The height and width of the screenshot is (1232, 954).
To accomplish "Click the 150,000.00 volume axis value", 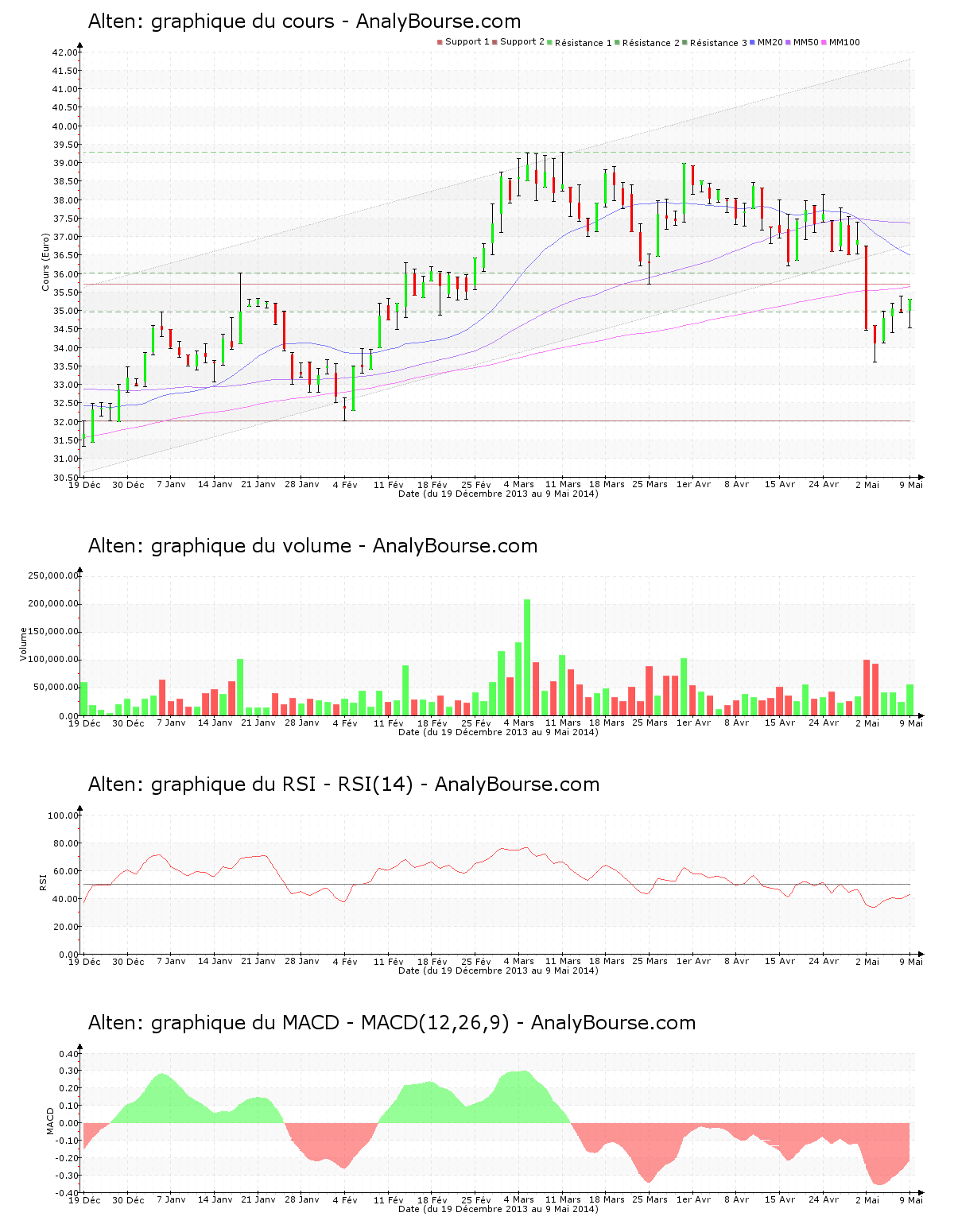I will tap(53, 632).
